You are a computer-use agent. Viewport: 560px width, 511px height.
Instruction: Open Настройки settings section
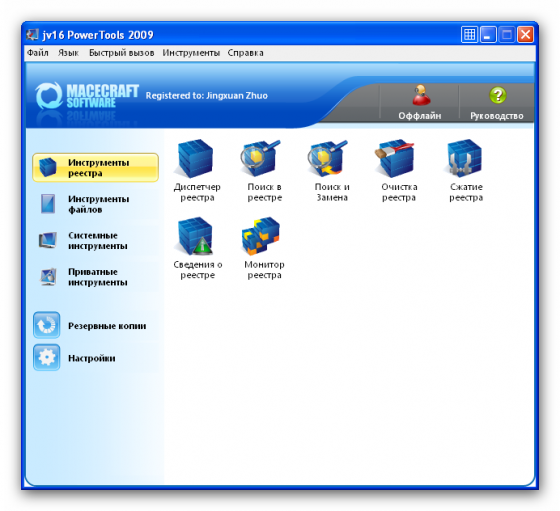pyautogui.click(x=74, y=357)
